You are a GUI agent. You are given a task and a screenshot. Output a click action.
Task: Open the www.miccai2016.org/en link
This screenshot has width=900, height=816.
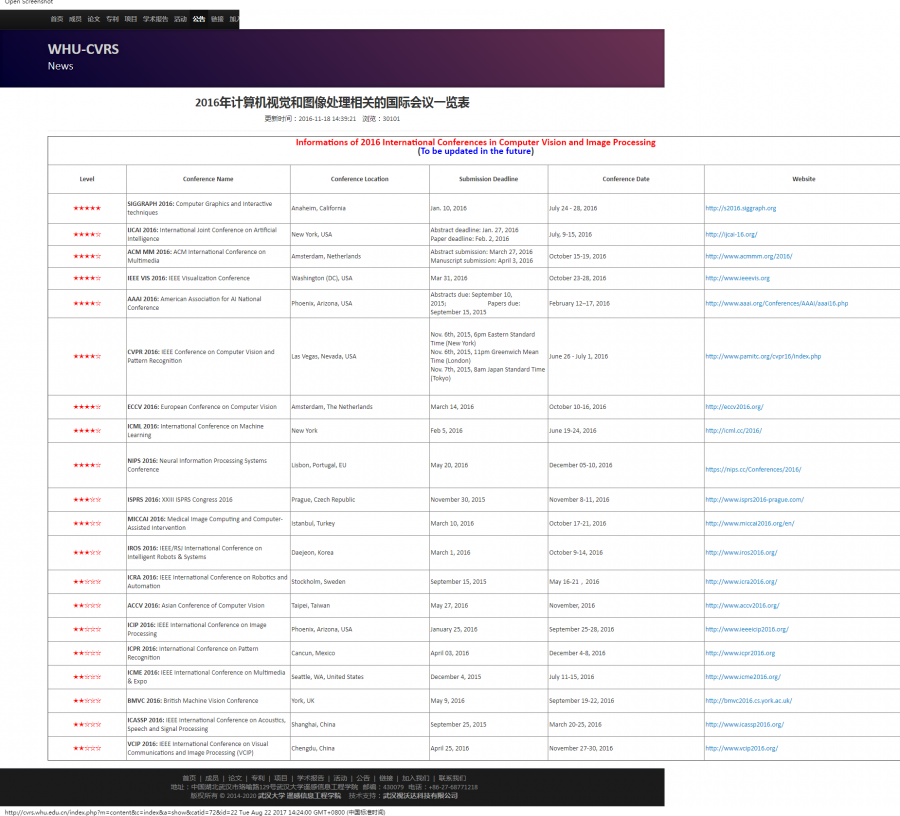(750, 523)
